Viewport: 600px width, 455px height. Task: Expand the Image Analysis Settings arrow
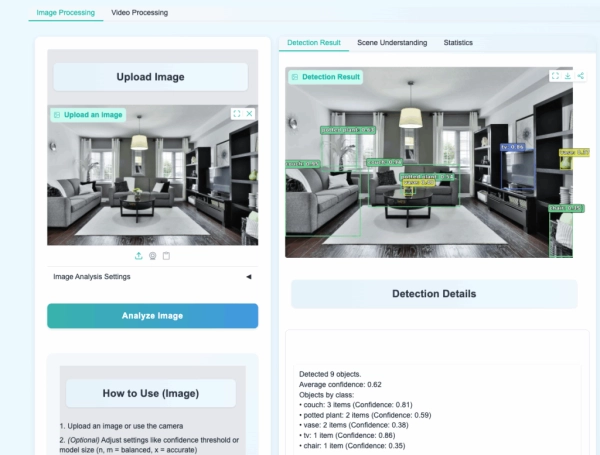248,277
